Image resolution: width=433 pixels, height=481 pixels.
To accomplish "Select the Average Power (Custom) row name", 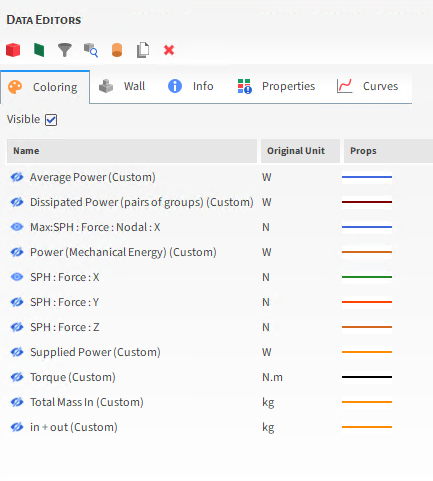I will (93, 177).
